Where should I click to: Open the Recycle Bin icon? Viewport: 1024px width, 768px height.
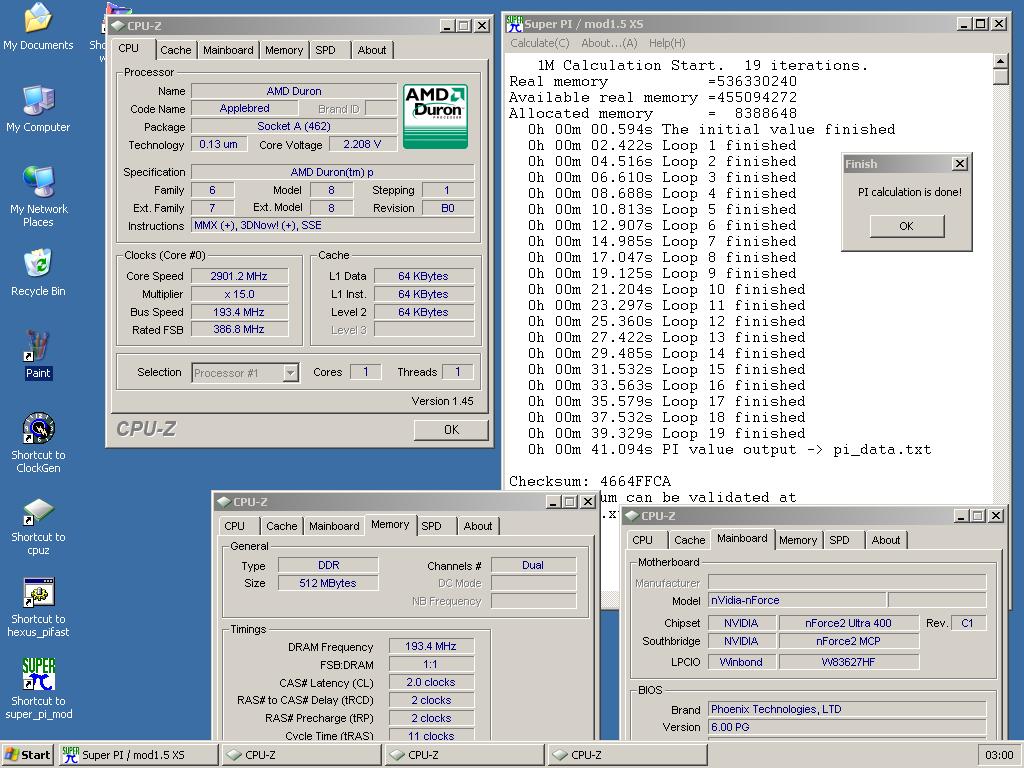point(38,273)
